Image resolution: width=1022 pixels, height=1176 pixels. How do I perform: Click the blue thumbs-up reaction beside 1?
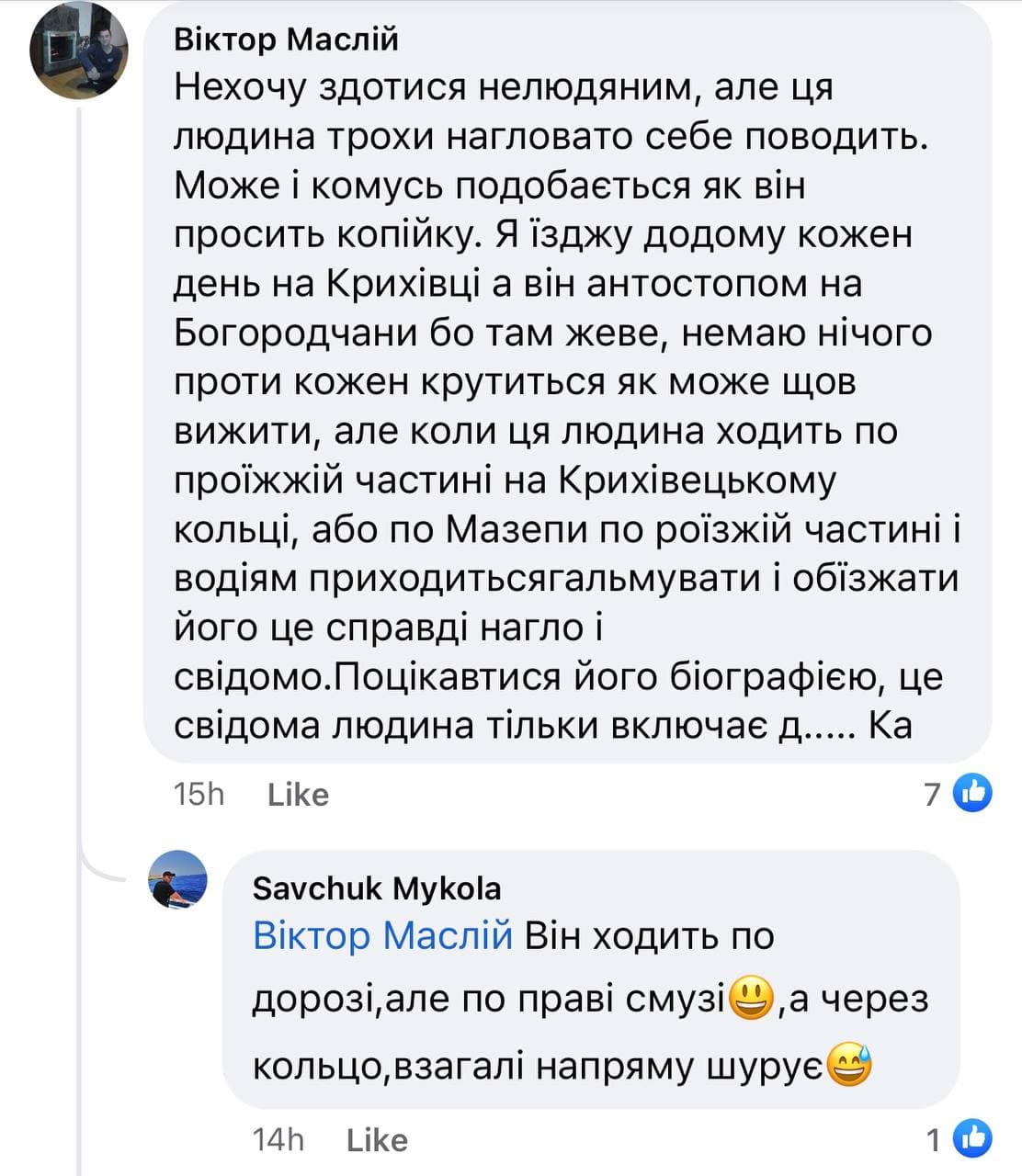pos(973,1139)
